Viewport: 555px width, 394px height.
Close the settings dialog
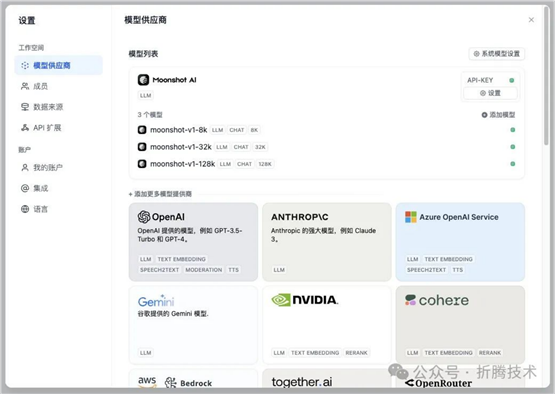[531, 20]
